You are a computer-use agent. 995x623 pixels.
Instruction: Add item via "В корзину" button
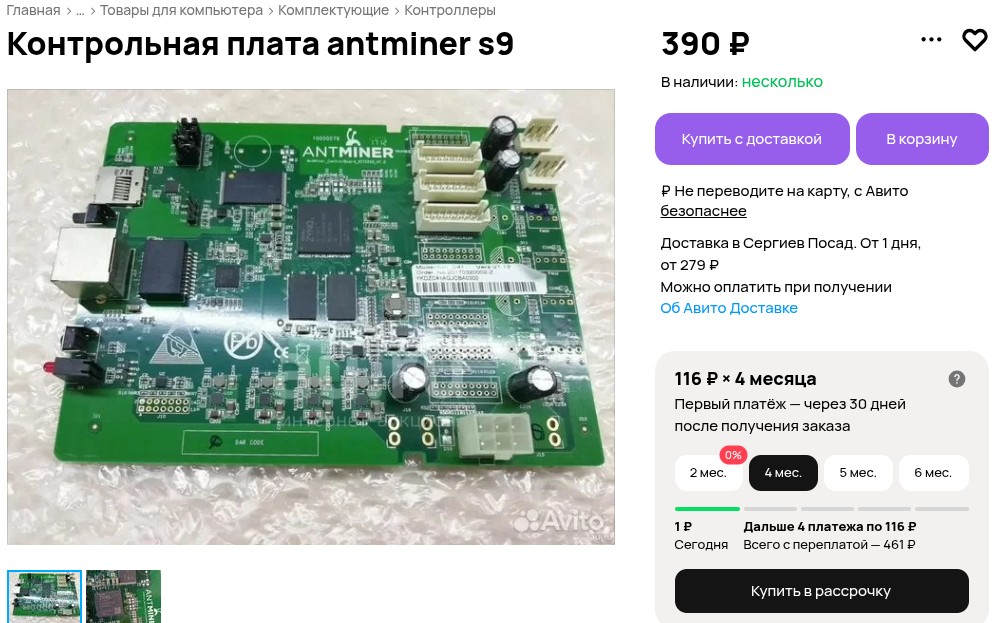pos(922,139)
